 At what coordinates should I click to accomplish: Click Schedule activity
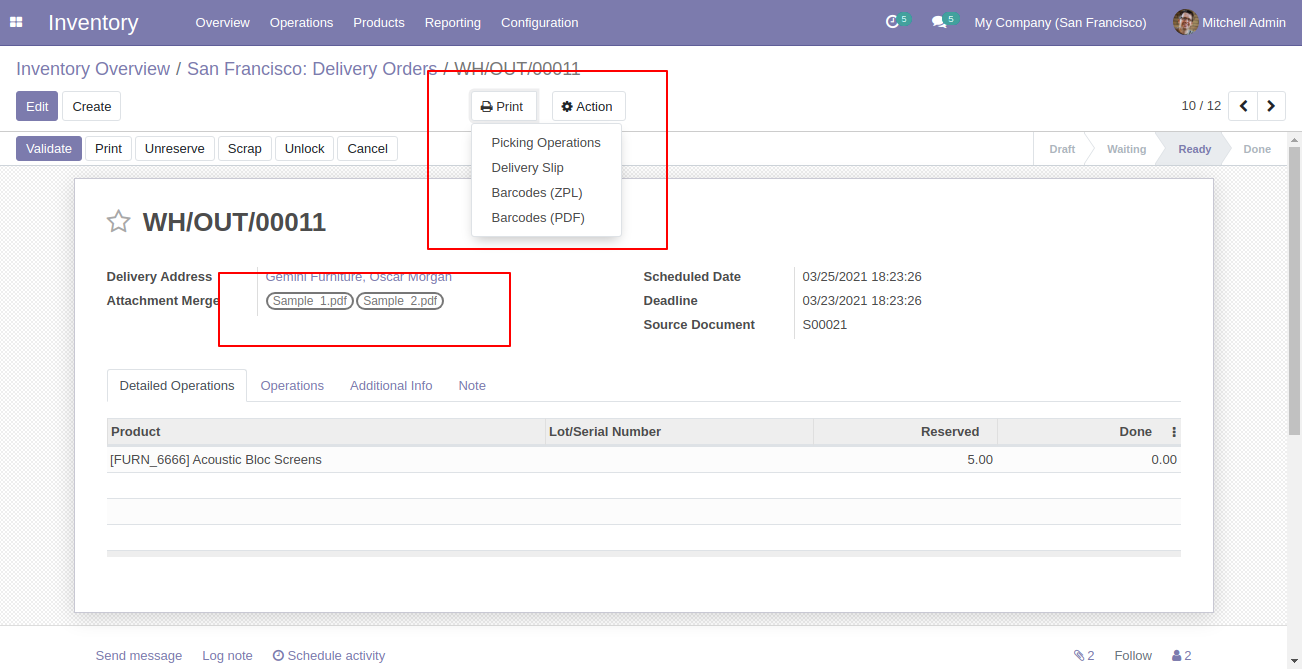click(x=329, y=656)
